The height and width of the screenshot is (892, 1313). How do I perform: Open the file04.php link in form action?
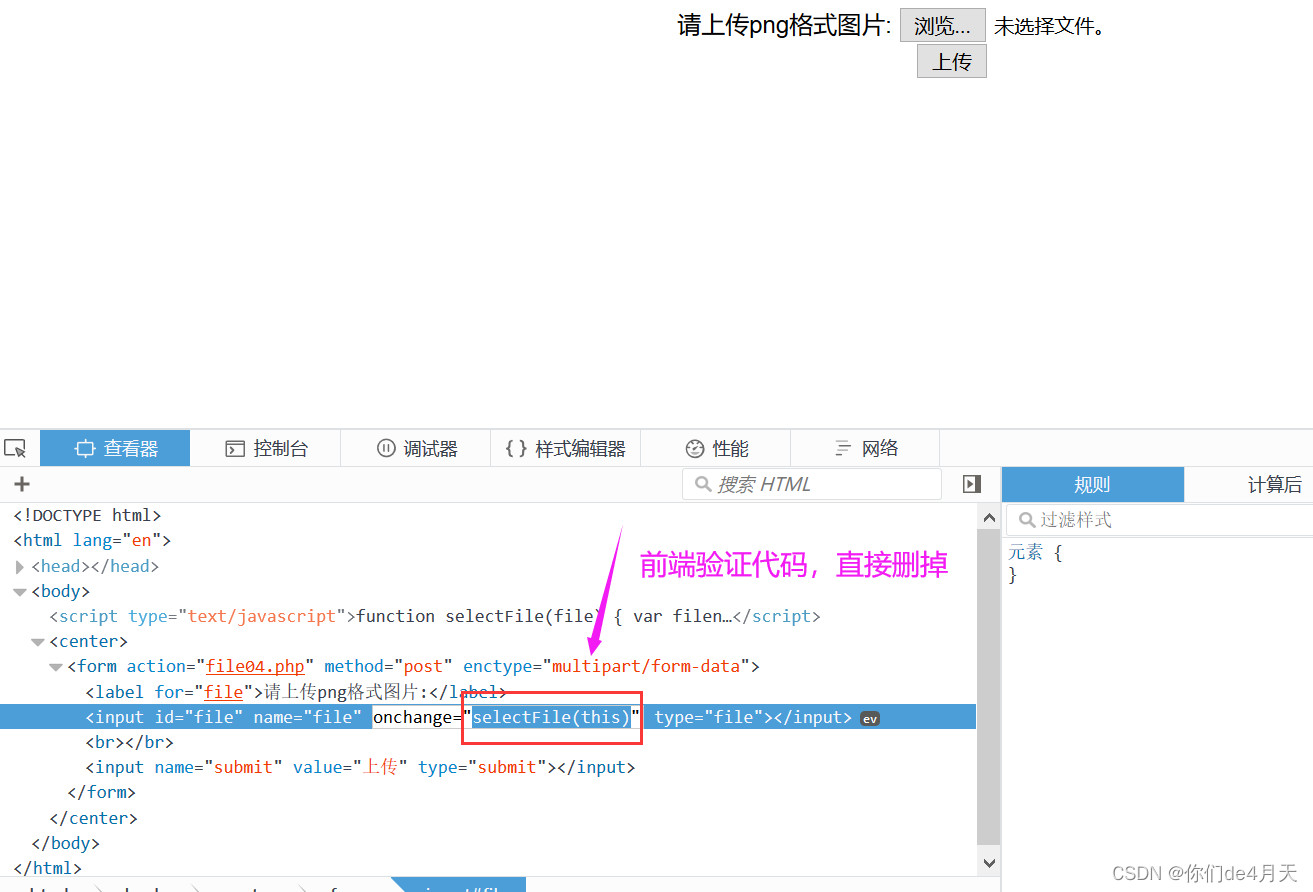click(x=254, y=666)
